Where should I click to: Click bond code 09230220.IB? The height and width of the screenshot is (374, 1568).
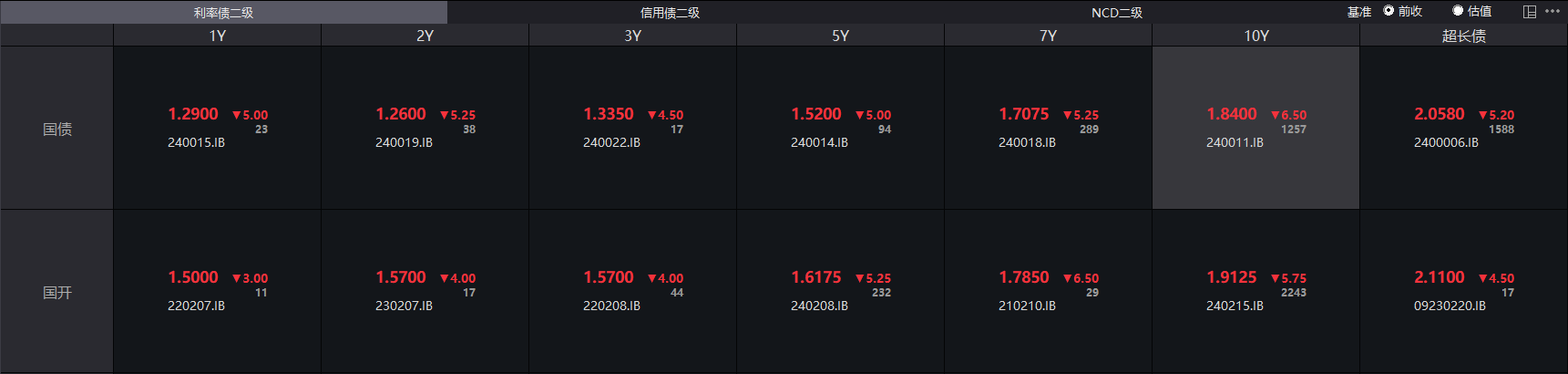[x=1450, y=306]
